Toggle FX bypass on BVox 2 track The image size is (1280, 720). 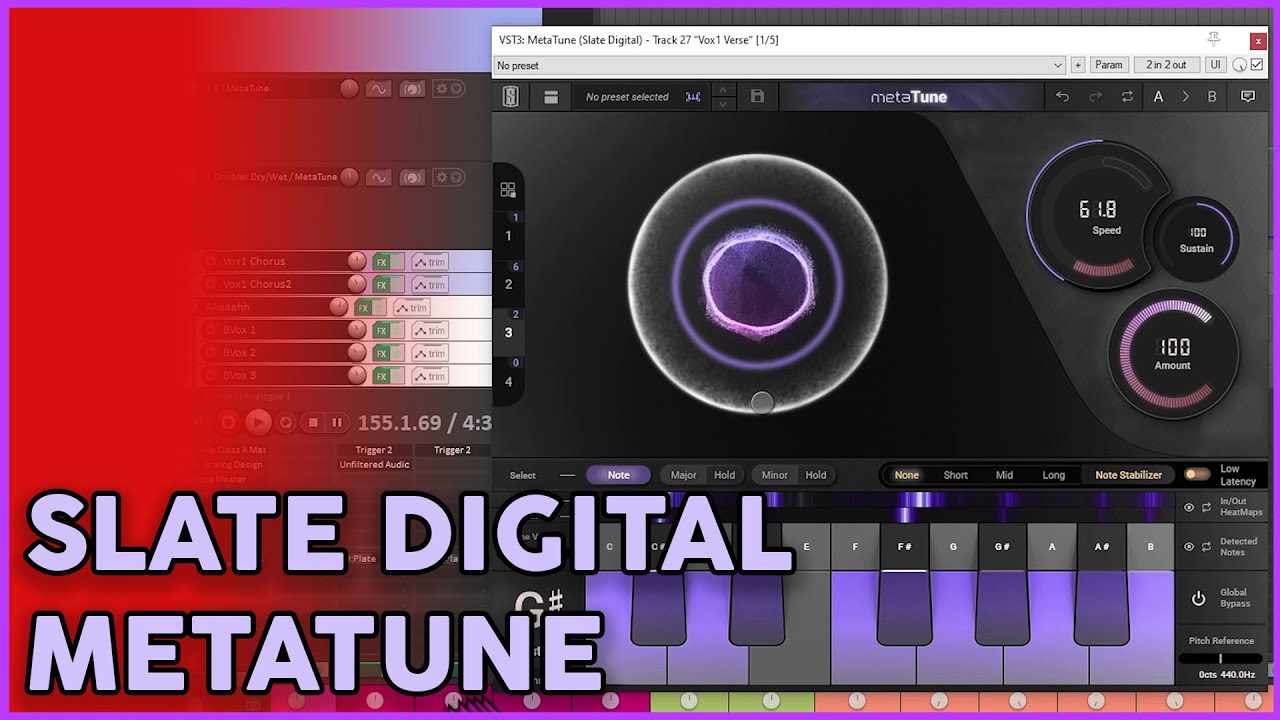click(398, 354)
